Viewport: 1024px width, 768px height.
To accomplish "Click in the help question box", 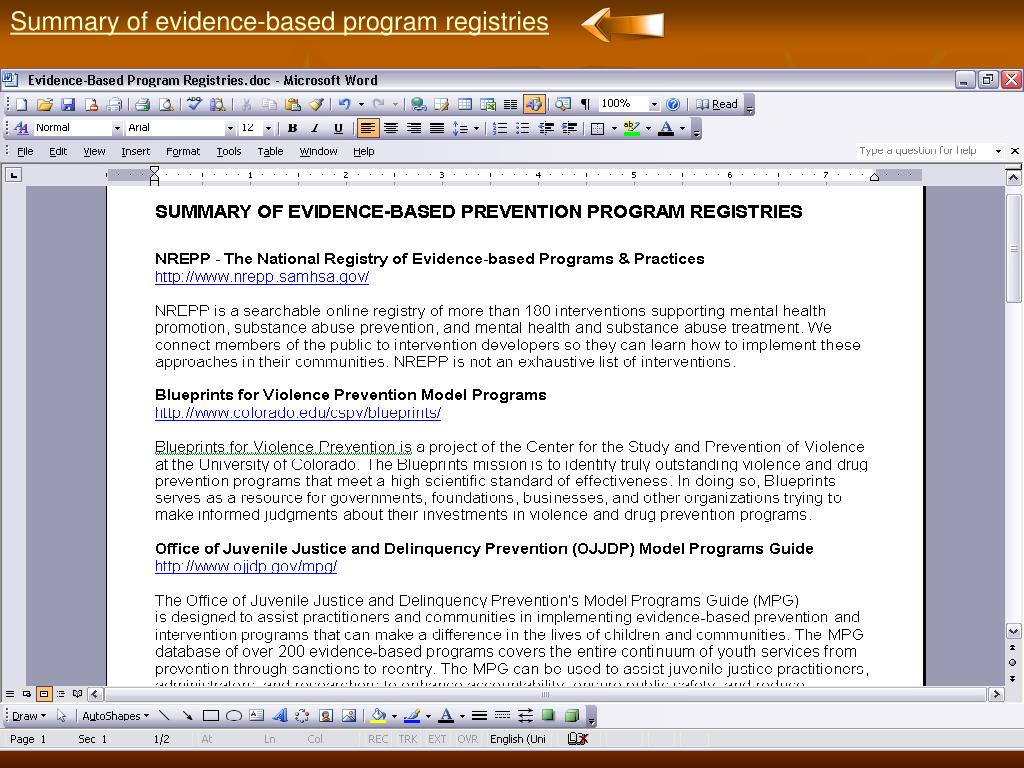I will [x=923, y=151].
